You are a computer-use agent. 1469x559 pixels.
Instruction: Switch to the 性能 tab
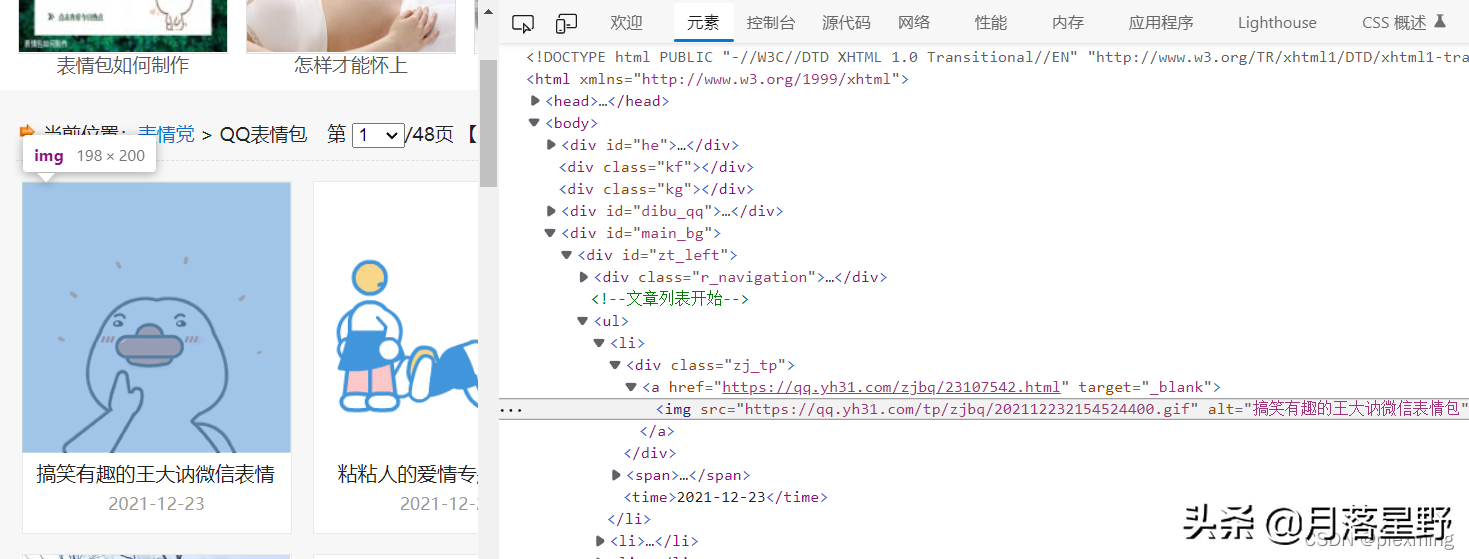point(991,23)
